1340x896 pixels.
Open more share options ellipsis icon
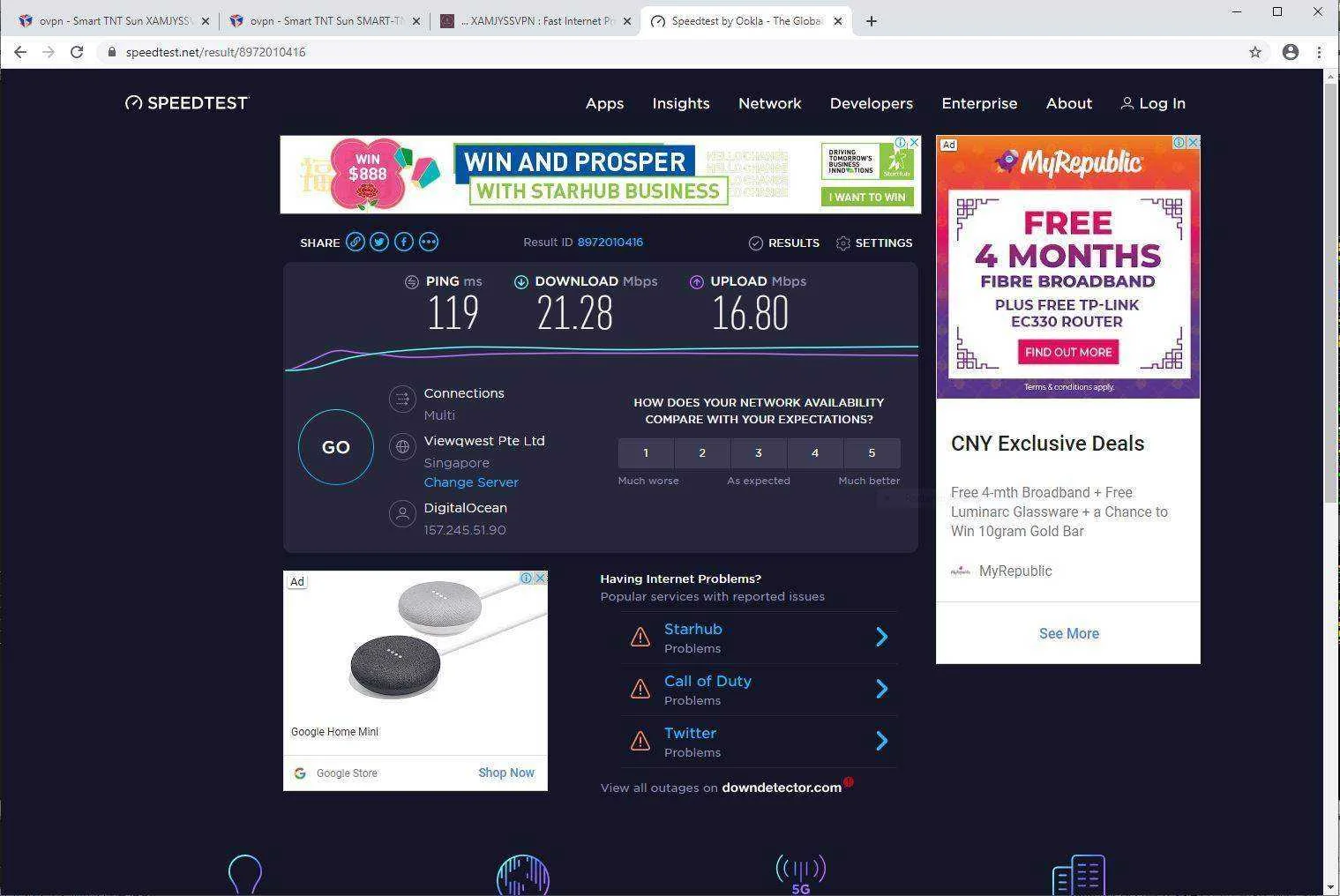tap(429, 242)
